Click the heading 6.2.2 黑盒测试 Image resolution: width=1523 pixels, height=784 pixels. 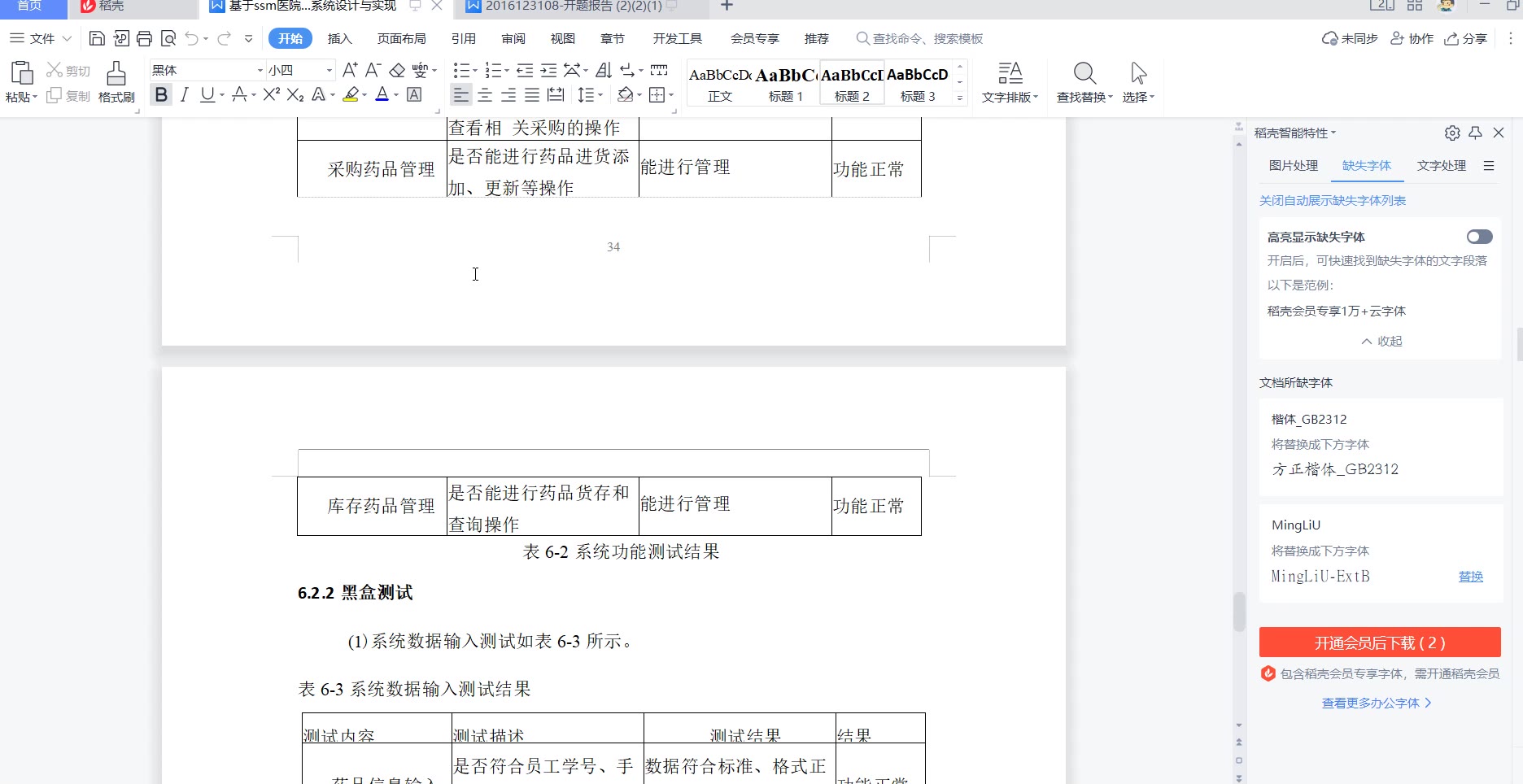click(x=356, y=593)
